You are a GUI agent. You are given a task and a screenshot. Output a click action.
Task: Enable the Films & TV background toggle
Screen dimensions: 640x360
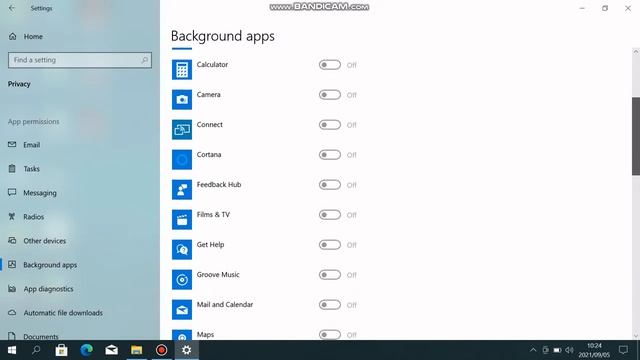coord(330,215)
